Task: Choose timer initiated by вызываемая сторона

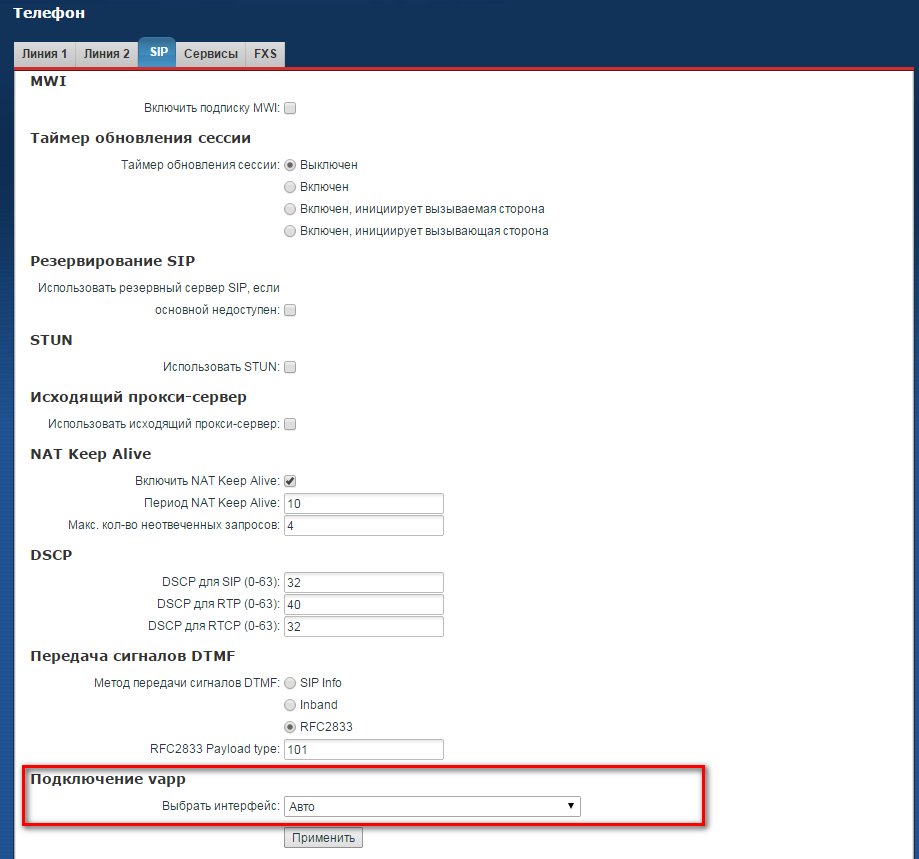Action: [x=291, y=209]
